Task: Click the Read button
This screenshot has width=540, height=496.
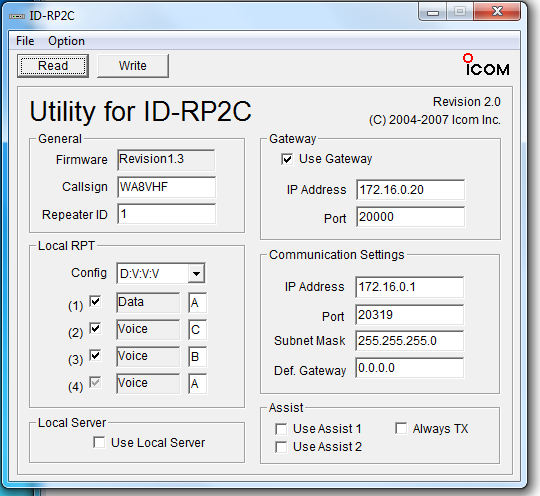Action: tap(53, 66)
